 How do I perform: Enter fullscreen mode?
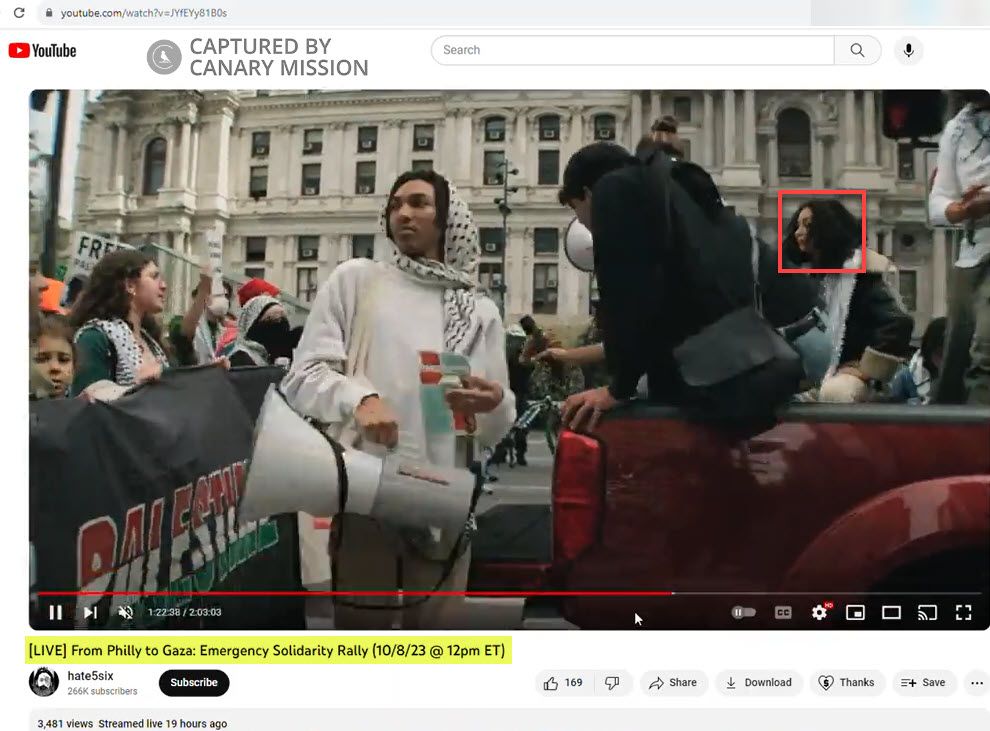click(x=963, y=612)
